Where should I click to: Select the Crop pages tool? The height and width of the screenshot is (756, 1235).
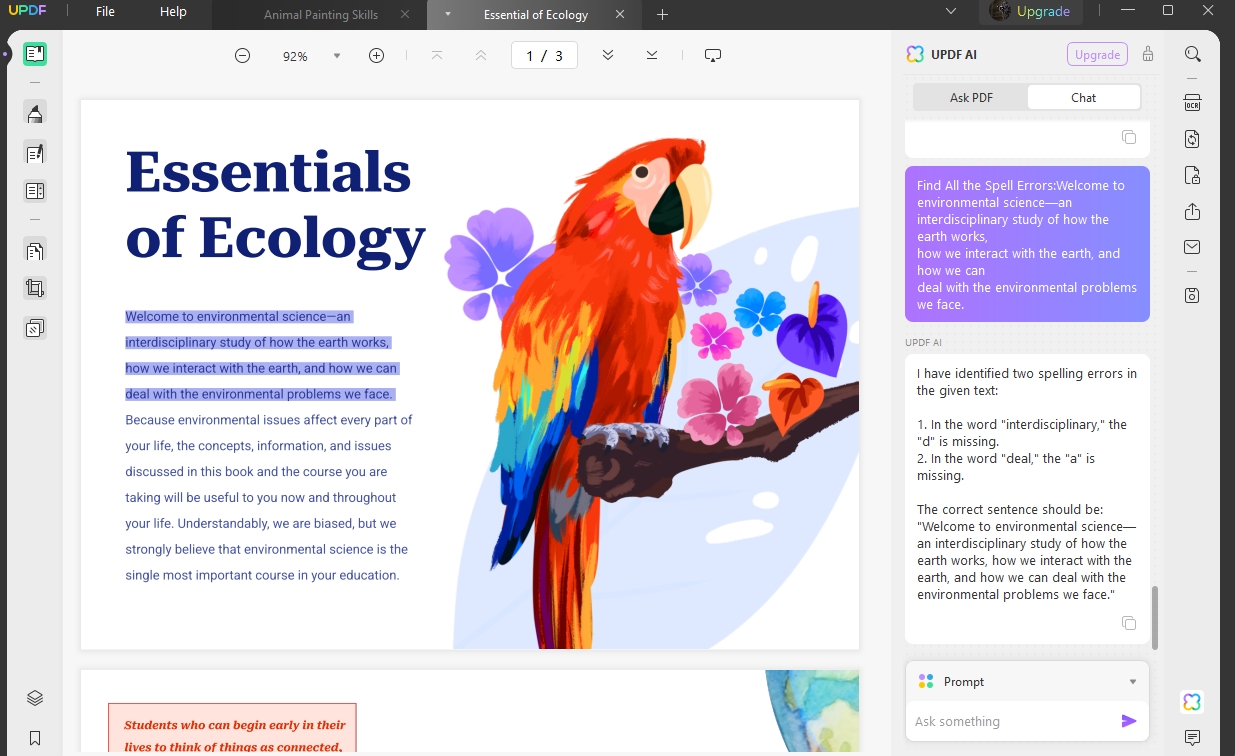point(35,287)
